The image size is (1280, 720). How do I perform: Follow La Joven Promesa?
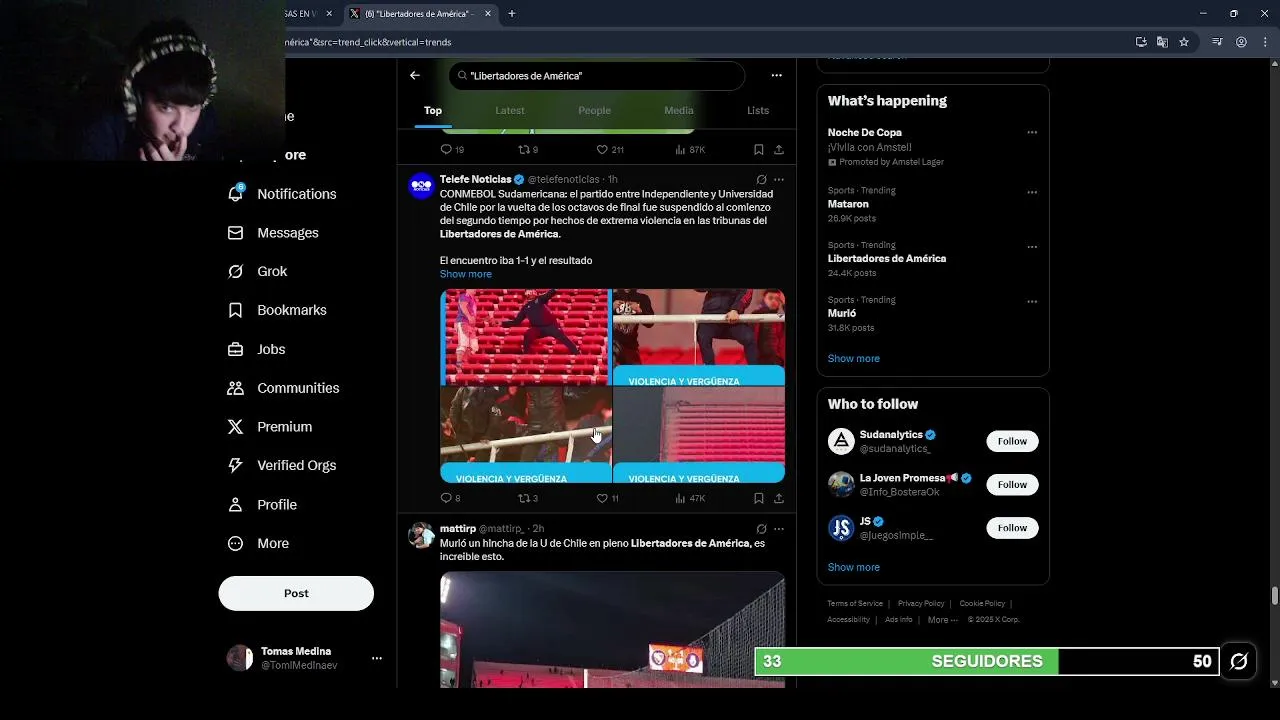[x=1012, y=485]
